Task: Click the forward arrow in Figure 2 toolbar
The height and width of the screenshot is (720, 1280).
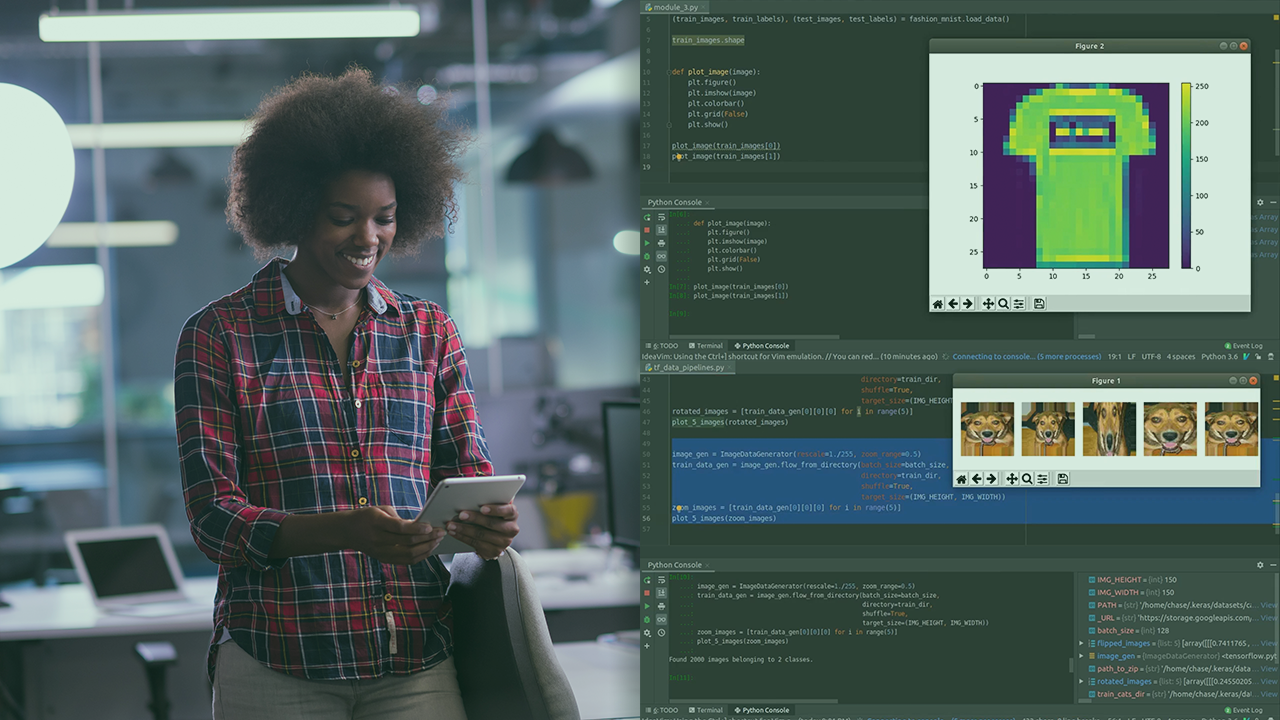Action: pos(968,304)
